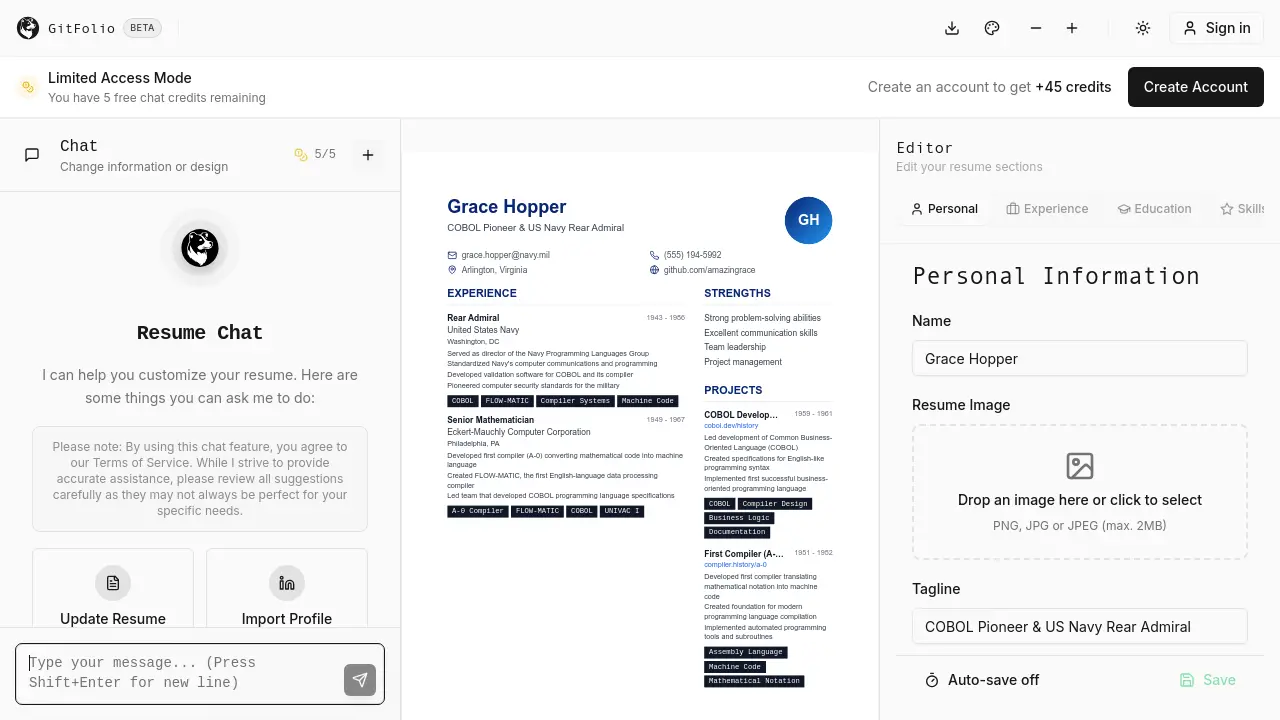Click the EXPERIENCE section heading

[x=482, y=293]
